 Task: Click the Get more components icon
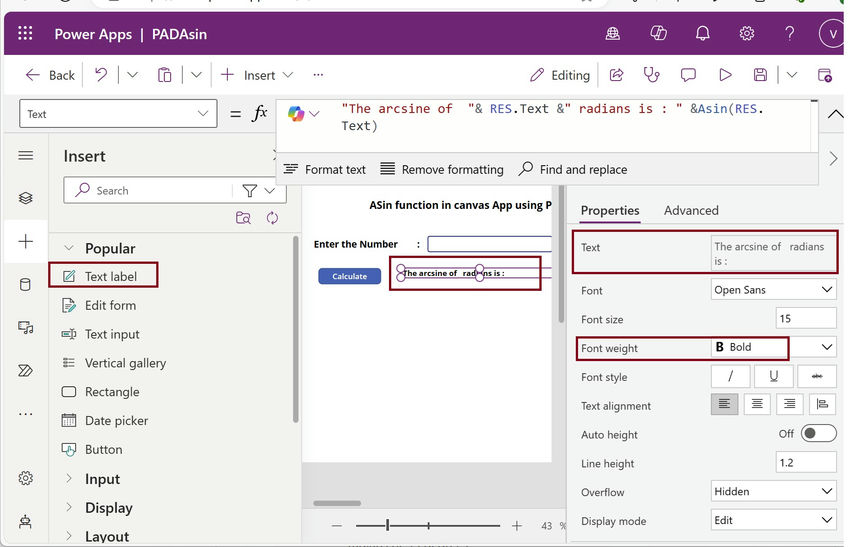(x=243, y=217)
